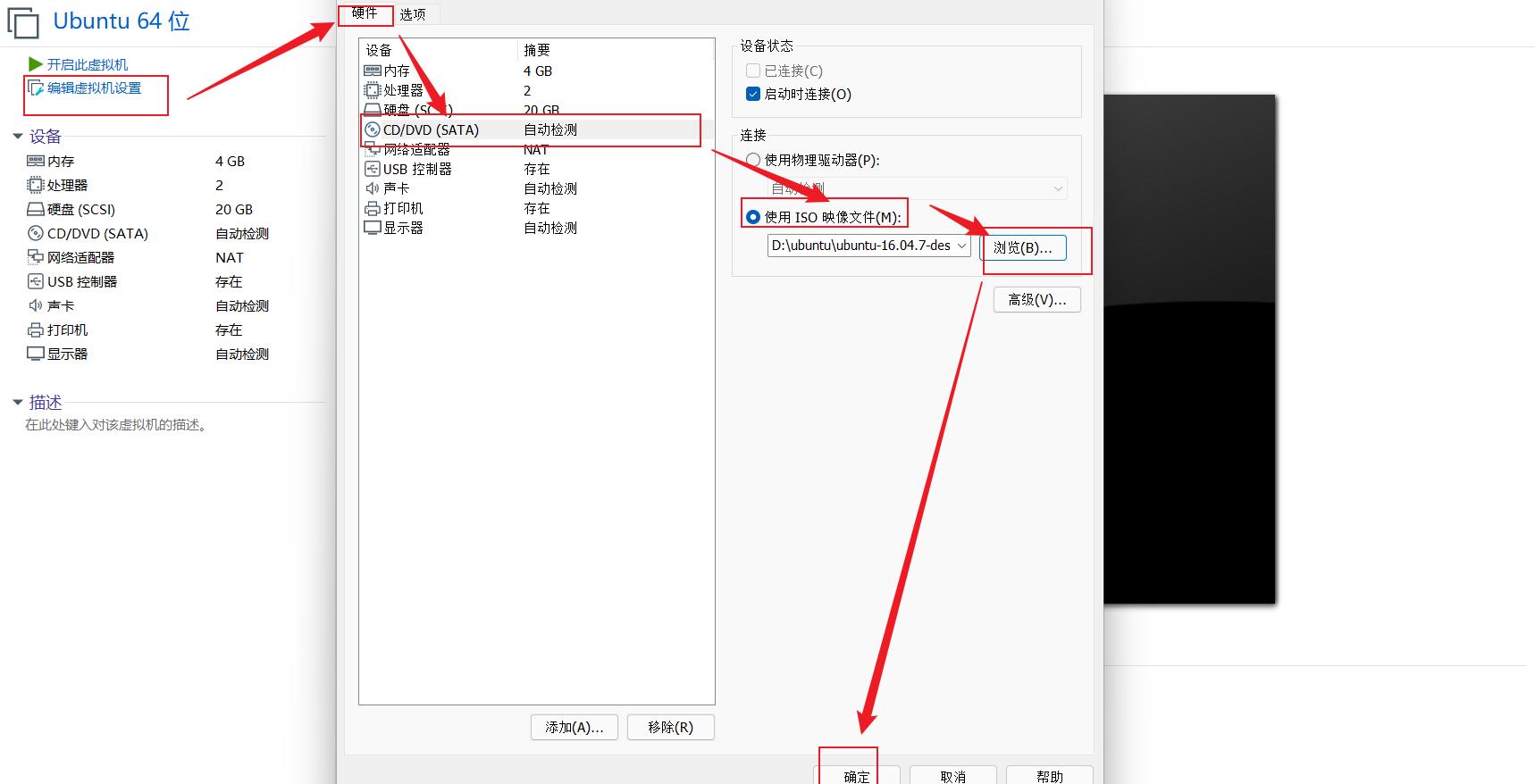Click the 移除(R) button
Screen dimensions: 1535x784
(x=671, y=727)
